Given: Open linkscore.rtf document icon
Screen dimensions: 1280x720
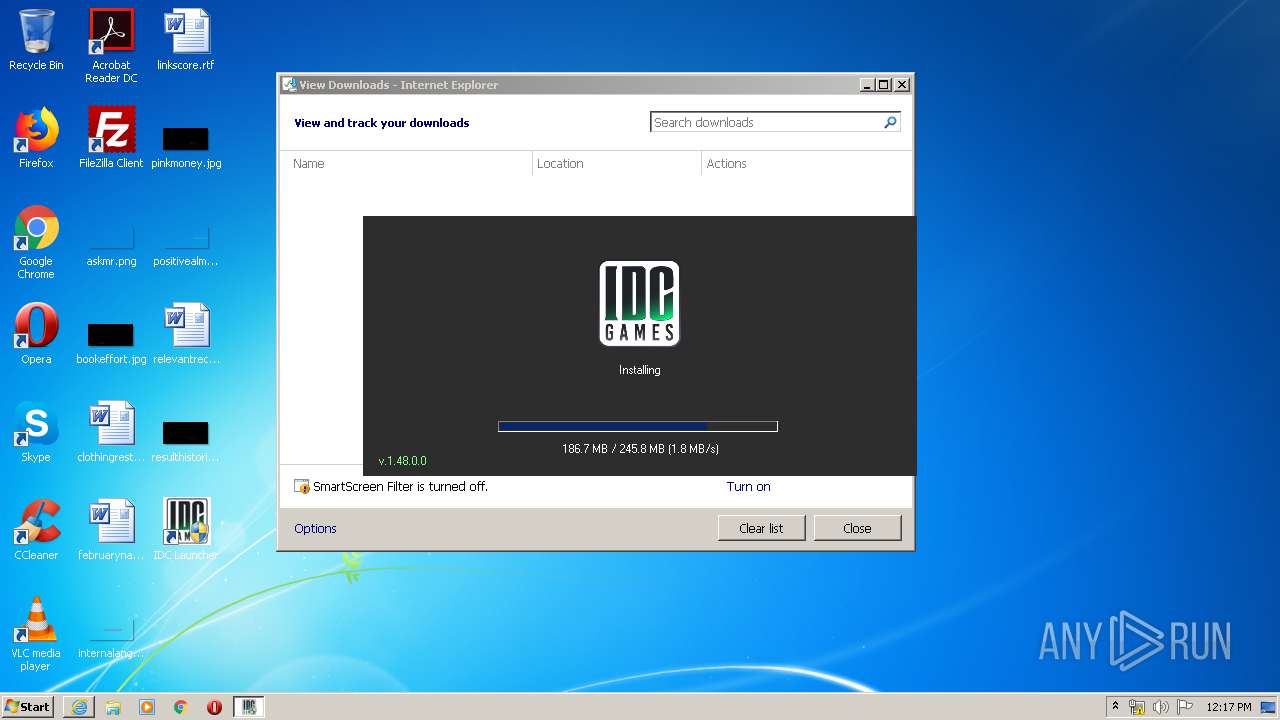Looking at the screenshot, I should click(186, 40).
